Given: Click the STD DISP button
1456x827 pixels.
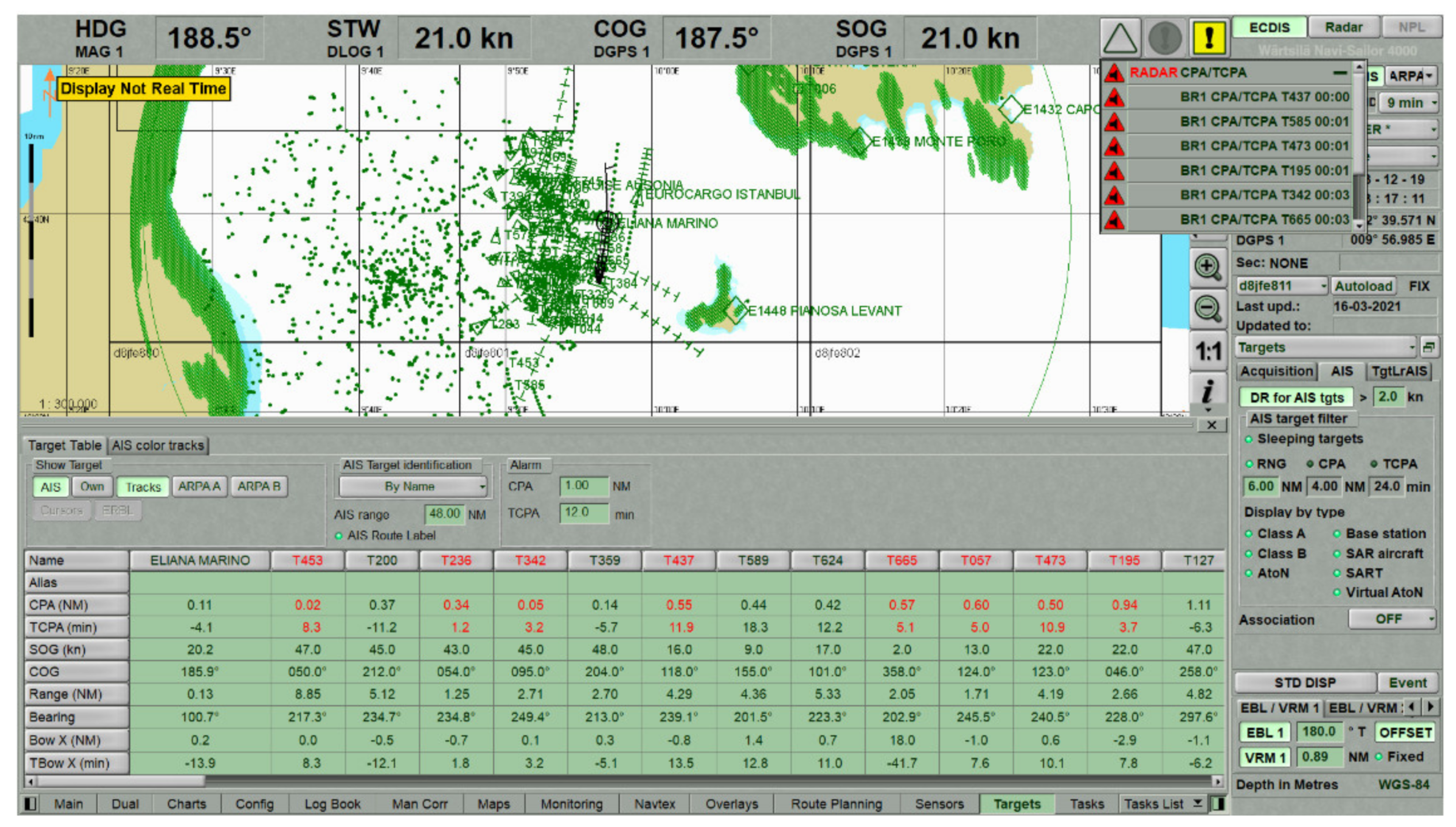Looking at the screenshot, I should tap(1304, 682).
